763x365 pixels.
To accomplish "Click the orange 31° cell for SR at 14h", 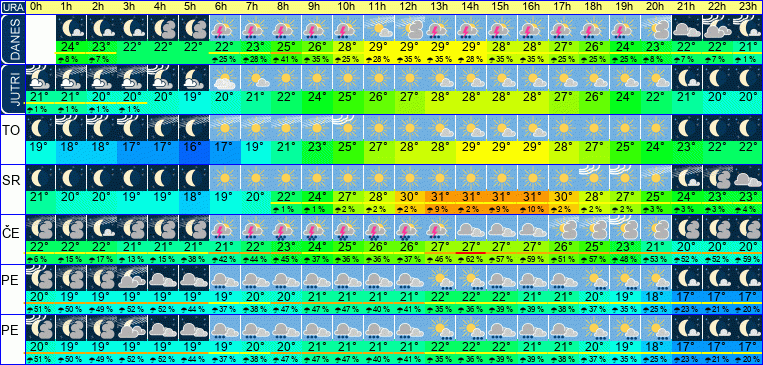I will (x=471, y=196).
